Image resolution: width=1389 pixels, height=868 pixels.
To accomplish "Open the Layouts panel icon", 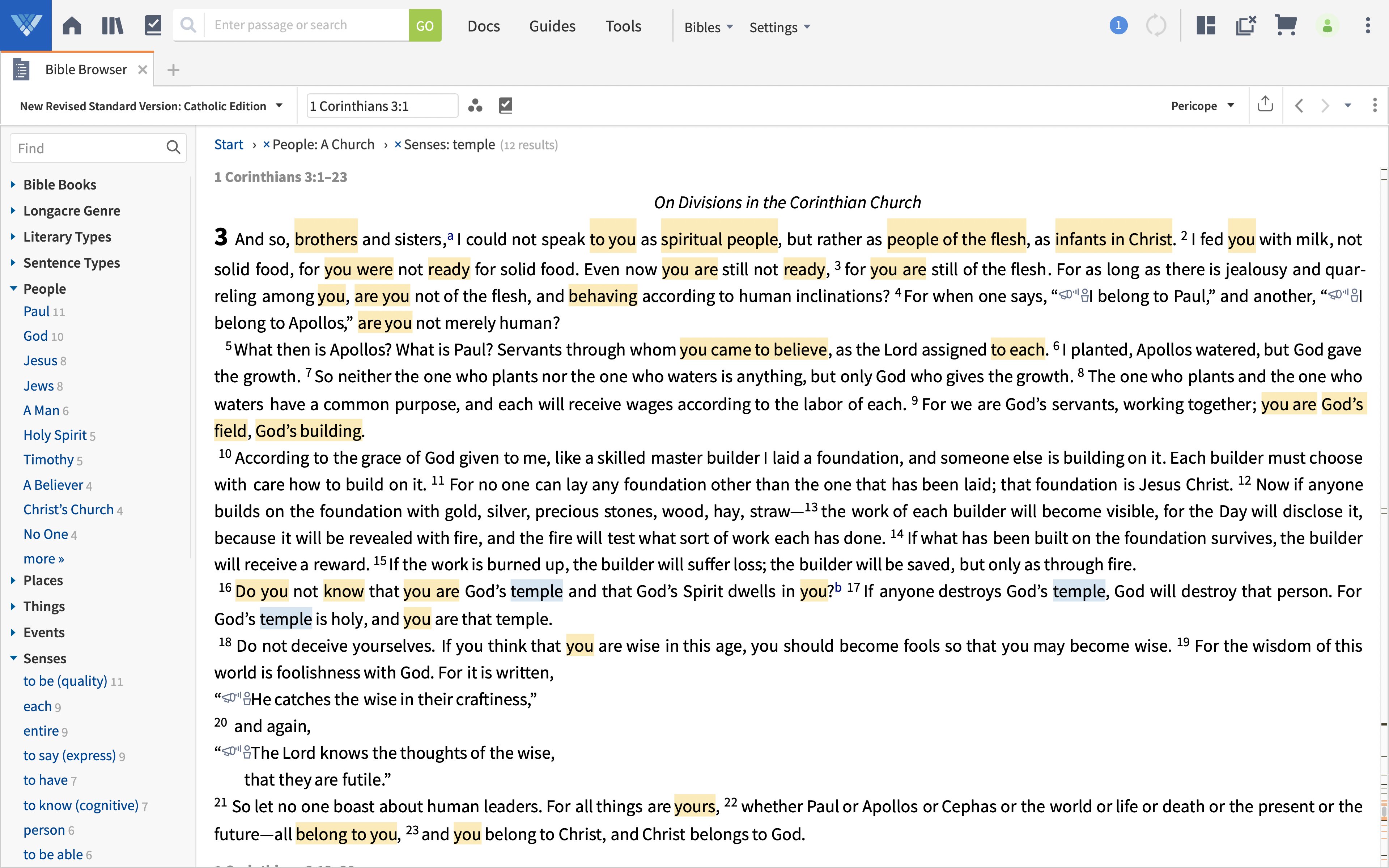I will [x=1206, y=25].
